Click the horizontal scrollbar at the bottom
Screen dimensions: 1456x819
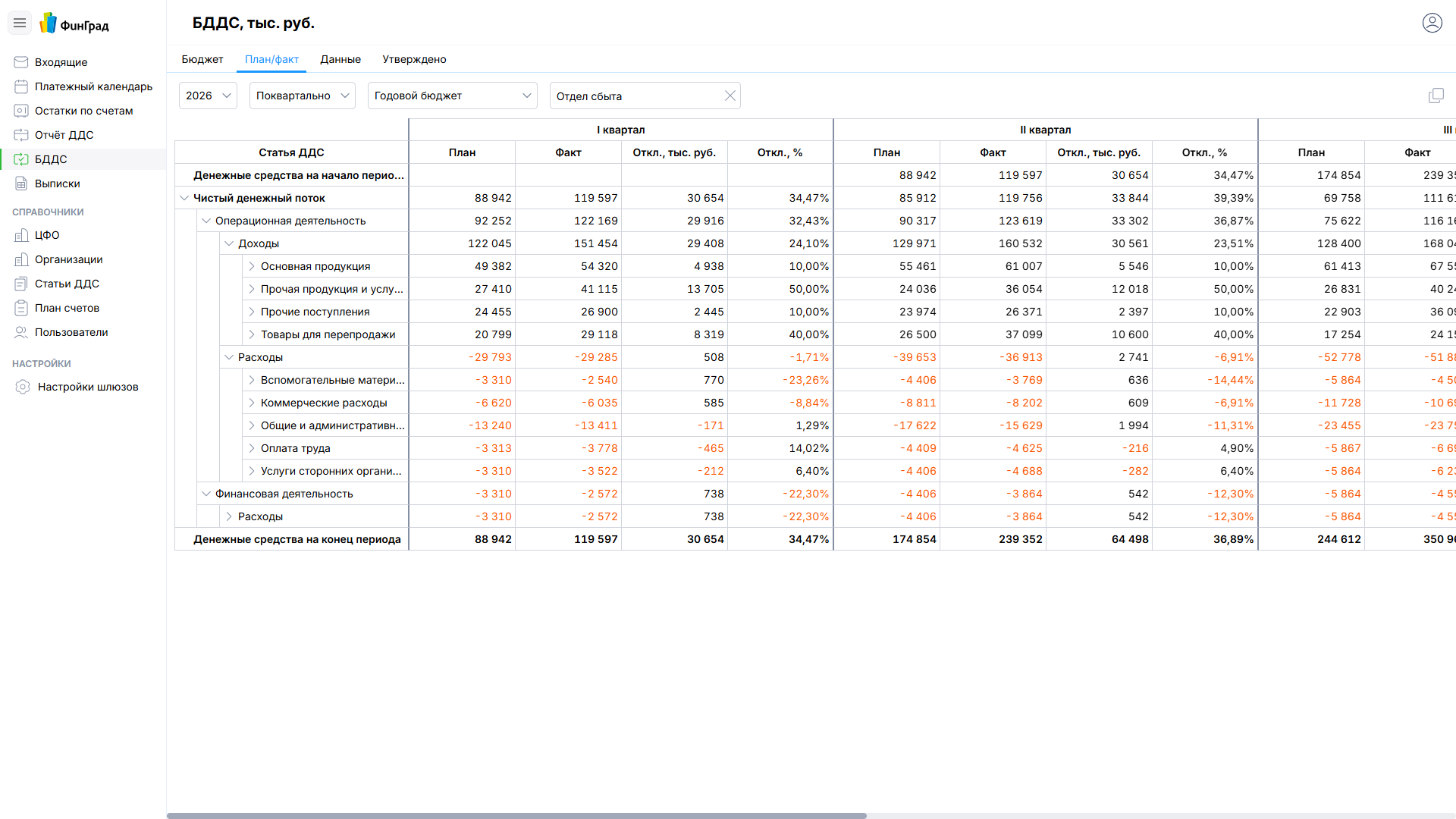[x=516, y=815]
